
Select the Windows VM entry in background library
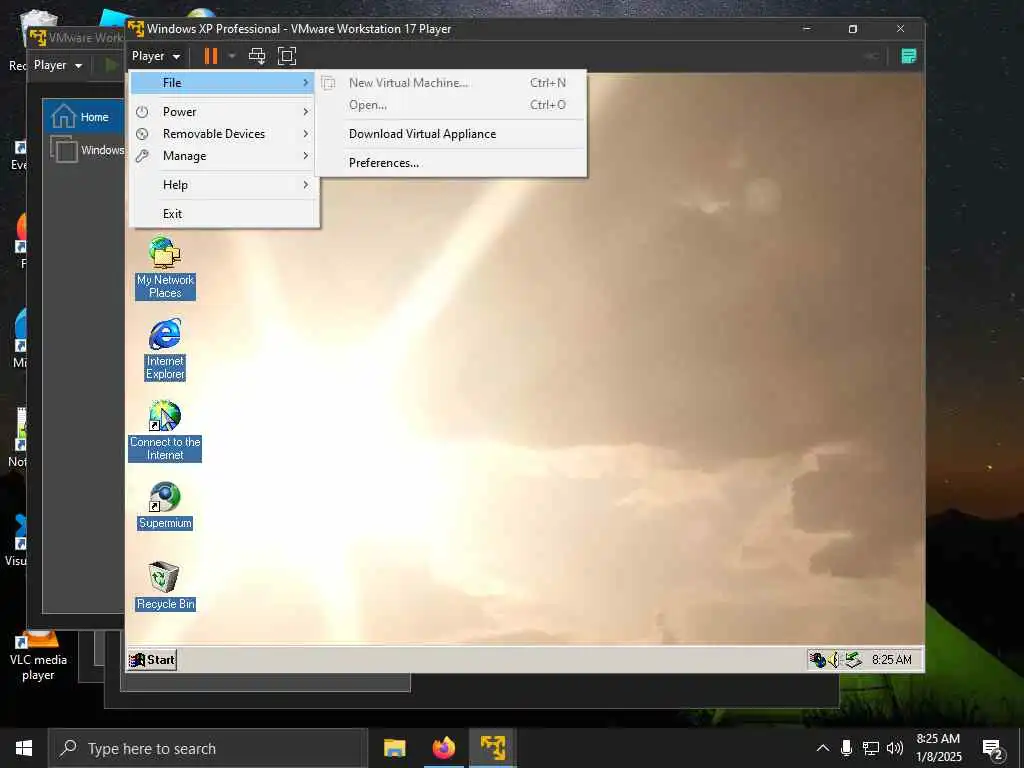[x=87, y=150]
